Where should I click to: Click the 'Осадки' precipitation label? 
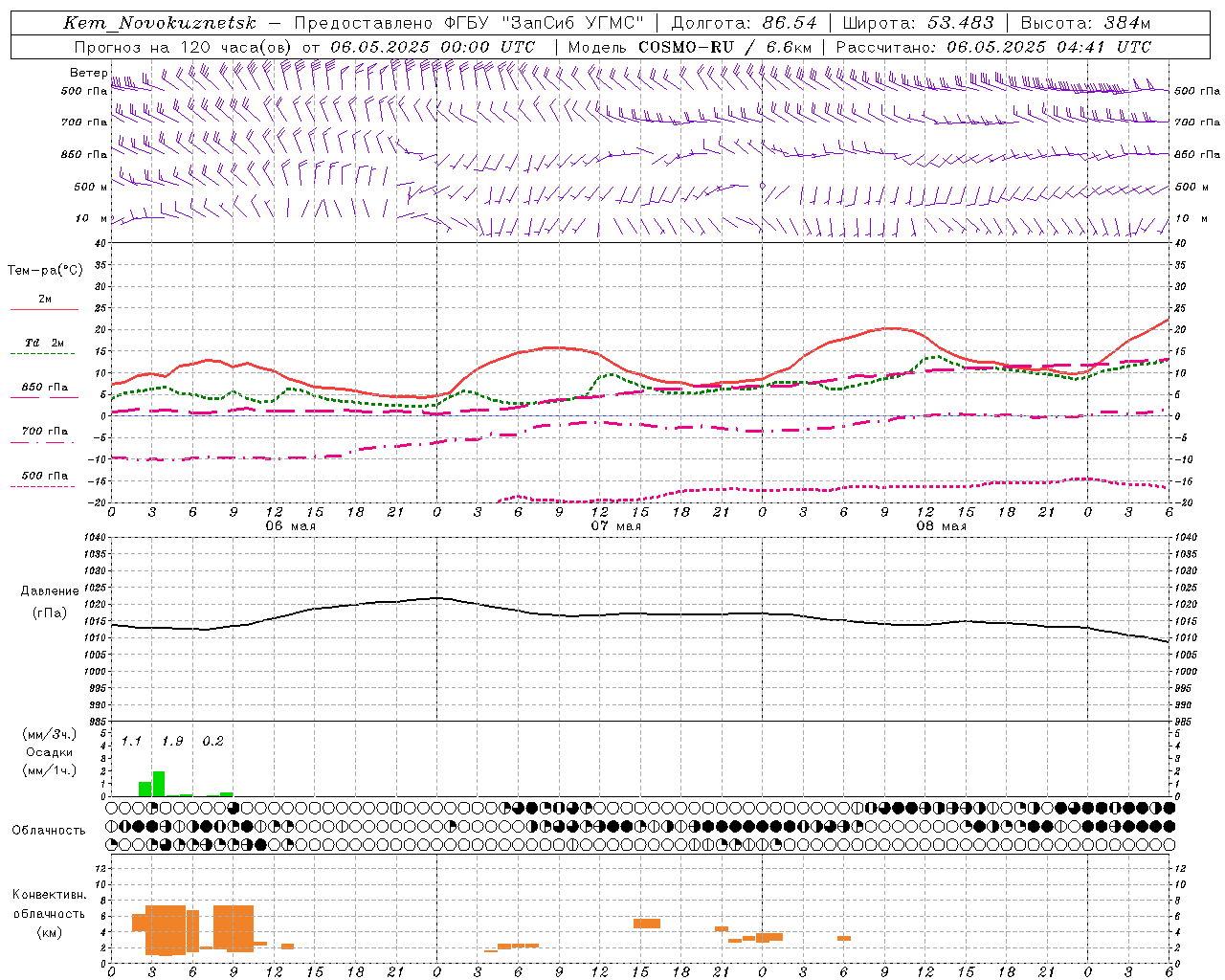pyautogui.click(x=50, y=752)
